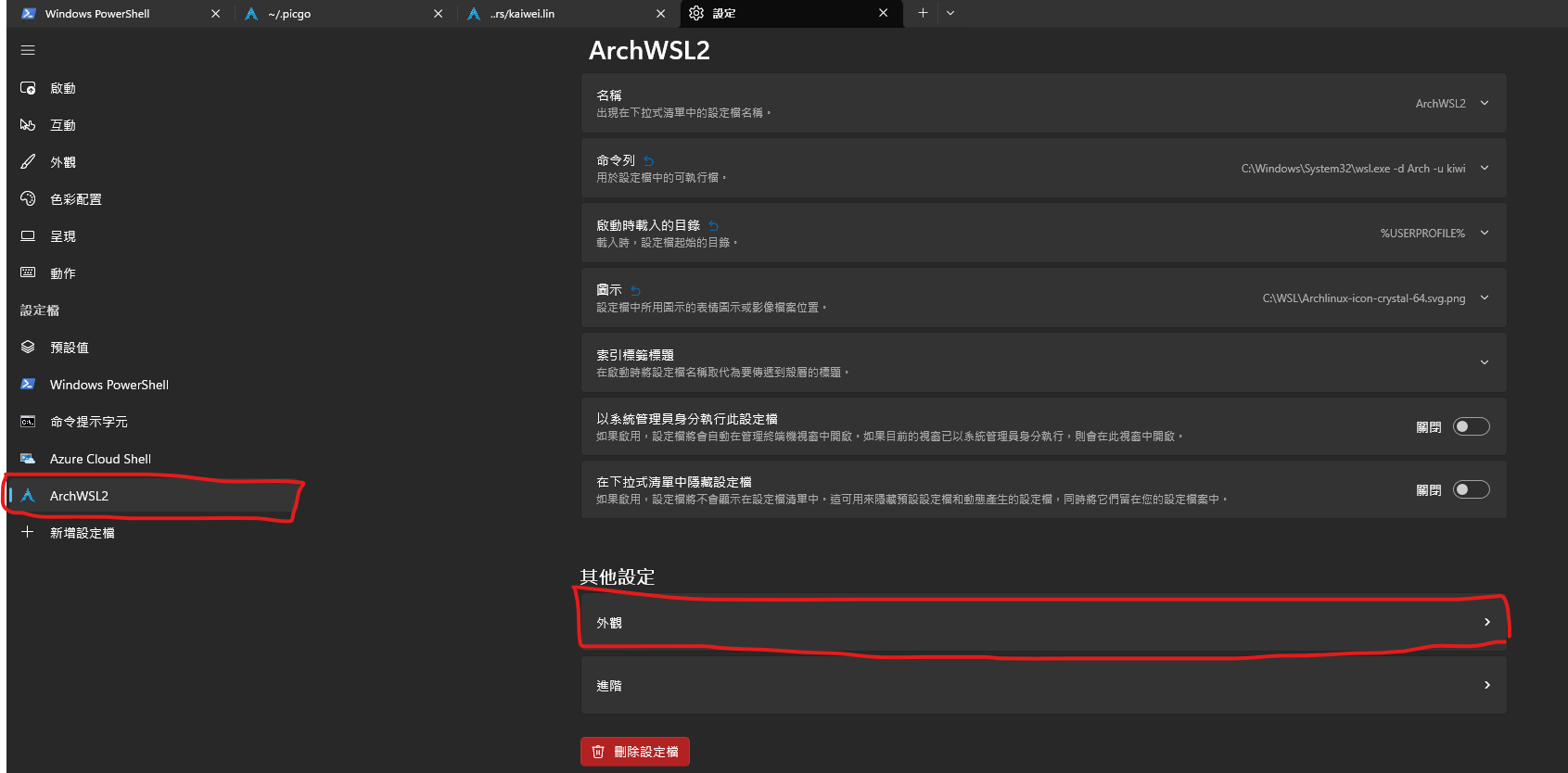Open the global 外觀 page in sidebar
This screenshot has width=1568, height=773.
coord(153,162)
